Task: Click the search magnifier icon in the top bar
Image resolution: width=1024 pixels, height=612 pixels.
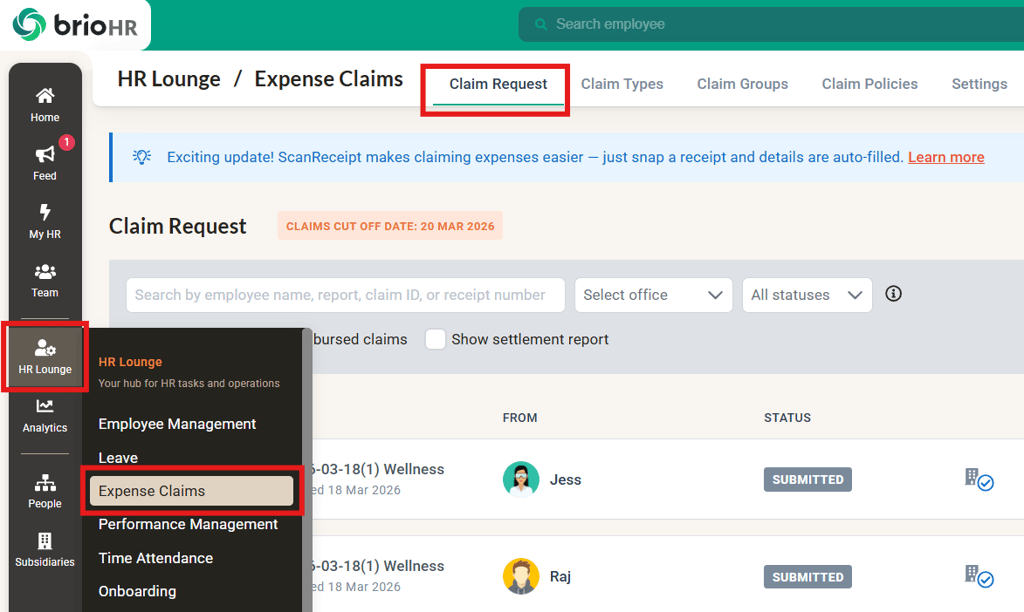Action: [541, 24]
